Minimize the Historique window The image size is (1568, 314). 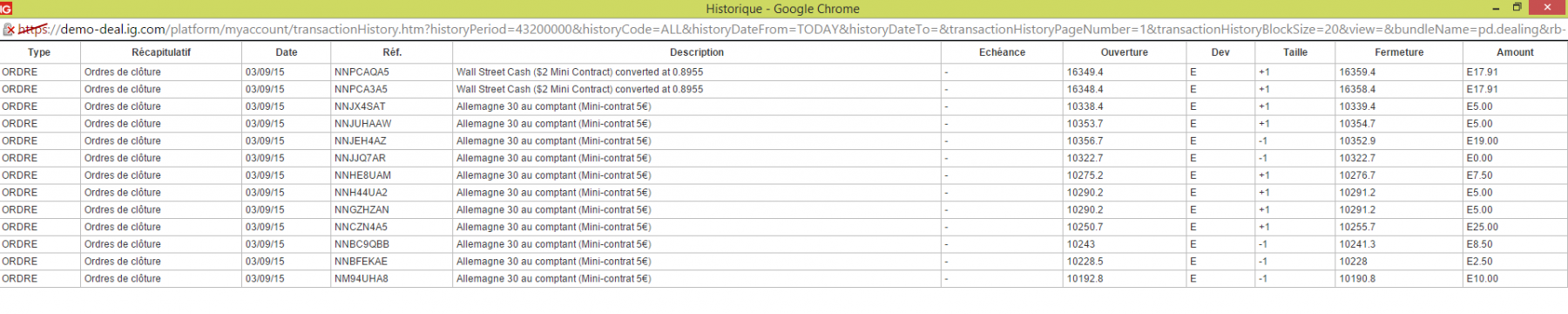pyautogui.click(x=1496, y=8)
